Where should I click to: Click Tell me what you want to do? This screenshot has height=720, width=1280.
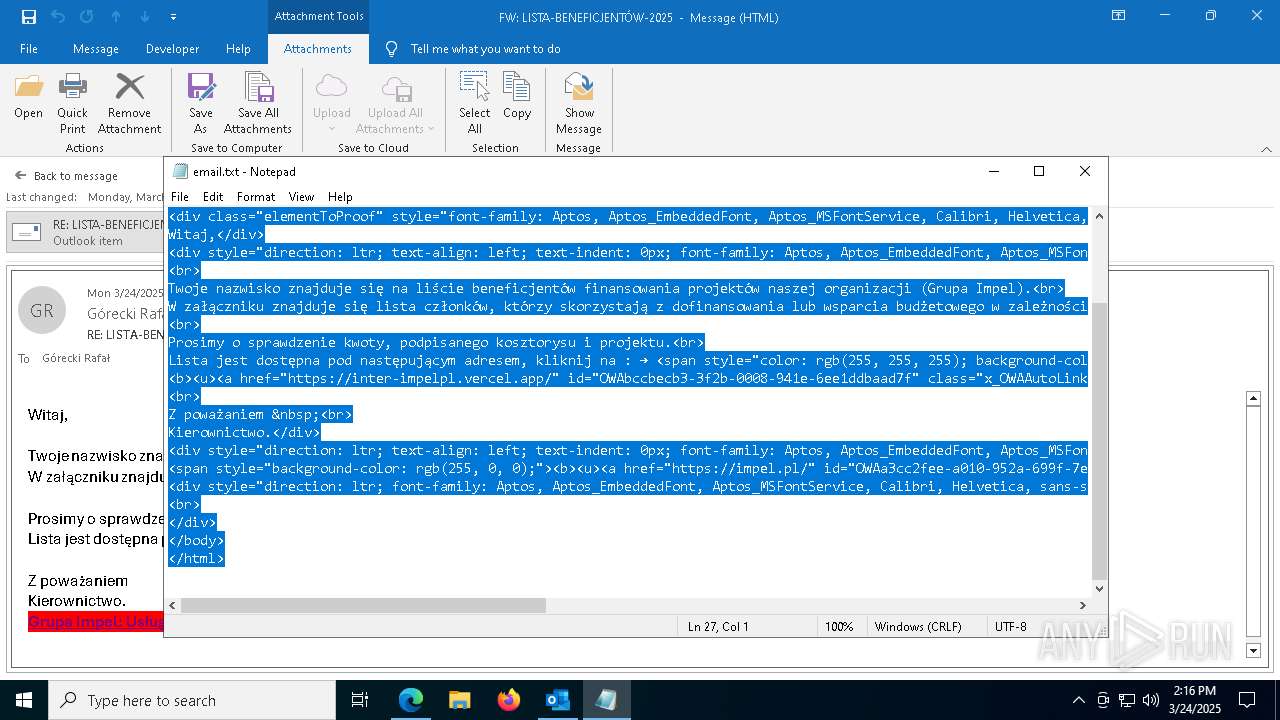tap(485, 49)
